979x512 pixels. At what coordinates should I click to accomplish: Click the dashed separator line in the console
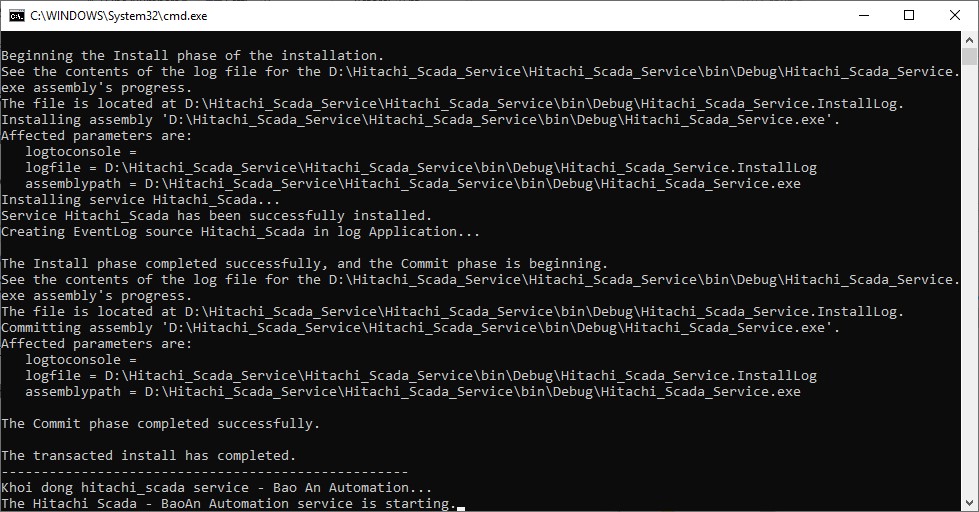204,472
